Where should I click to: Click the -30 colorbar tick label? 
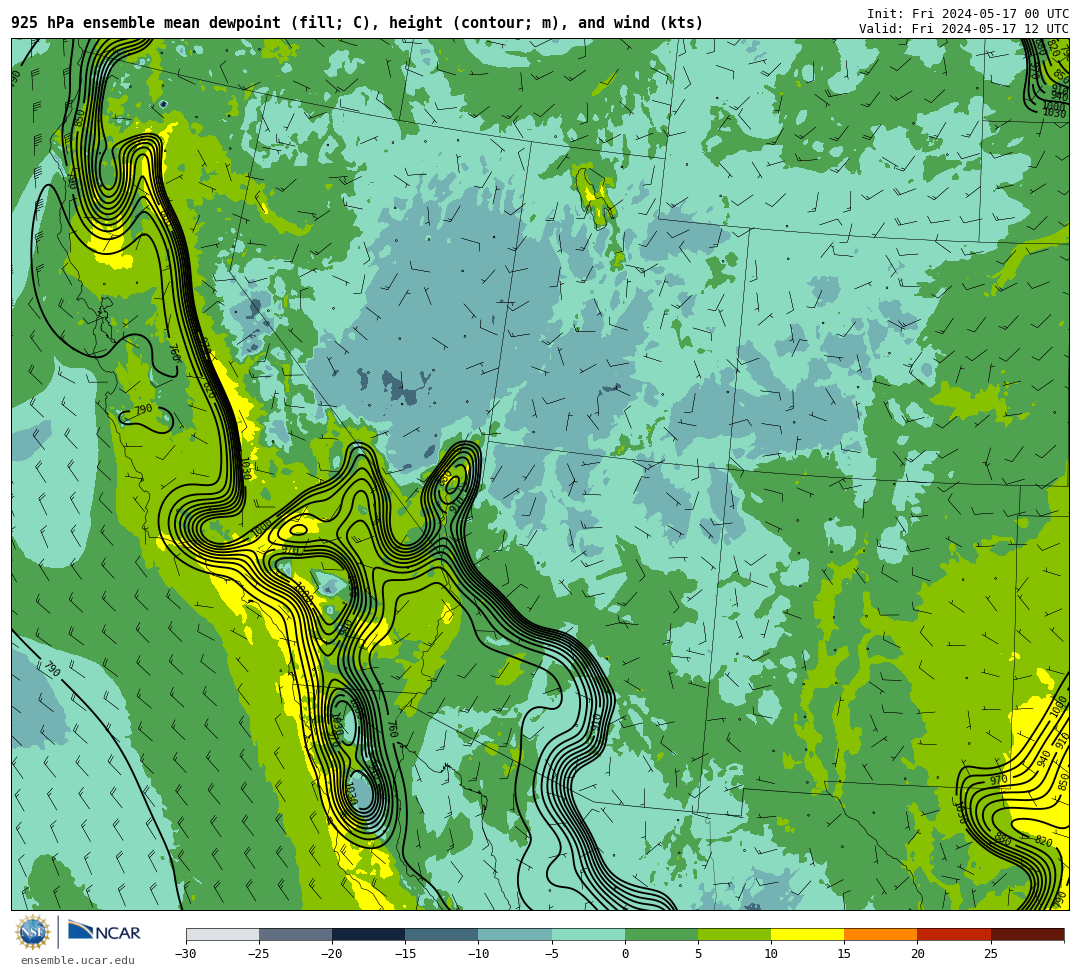click(186, 954)
